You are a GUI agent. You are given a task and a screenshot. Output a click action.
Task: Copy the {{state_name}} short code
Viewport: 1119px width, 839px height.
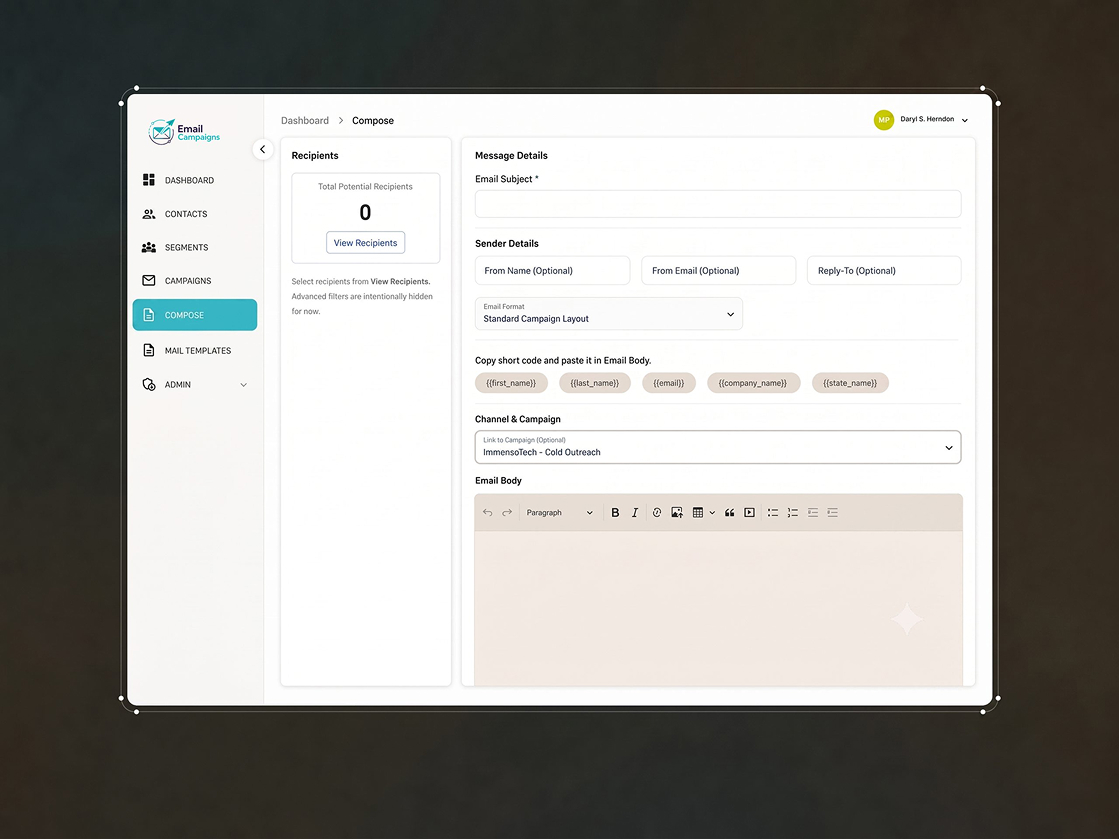click(x=850, y=383)
